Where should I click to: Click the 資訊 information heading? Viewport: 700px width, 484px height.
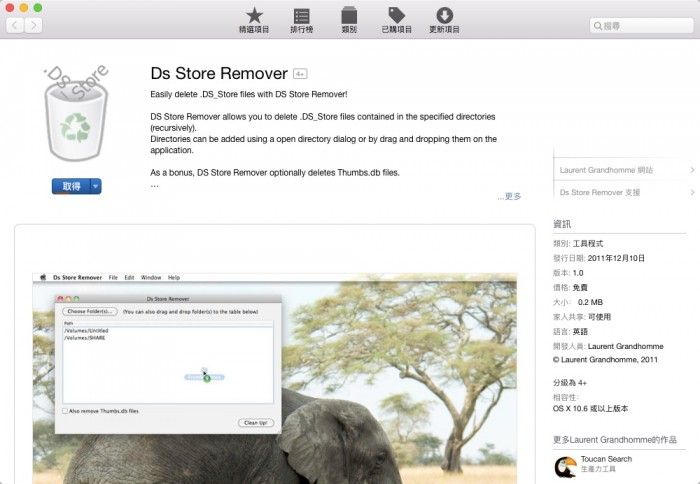[x=562, y=224]
